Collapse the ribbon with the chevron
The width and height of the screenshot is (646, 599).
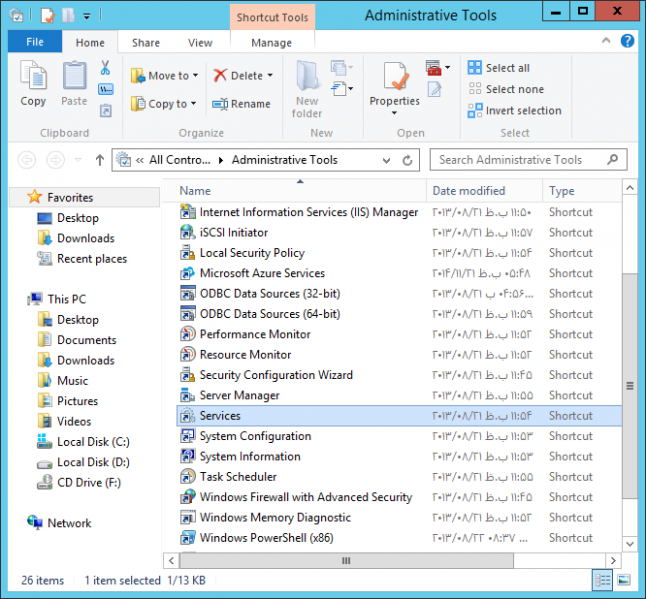tap(606, 40)
